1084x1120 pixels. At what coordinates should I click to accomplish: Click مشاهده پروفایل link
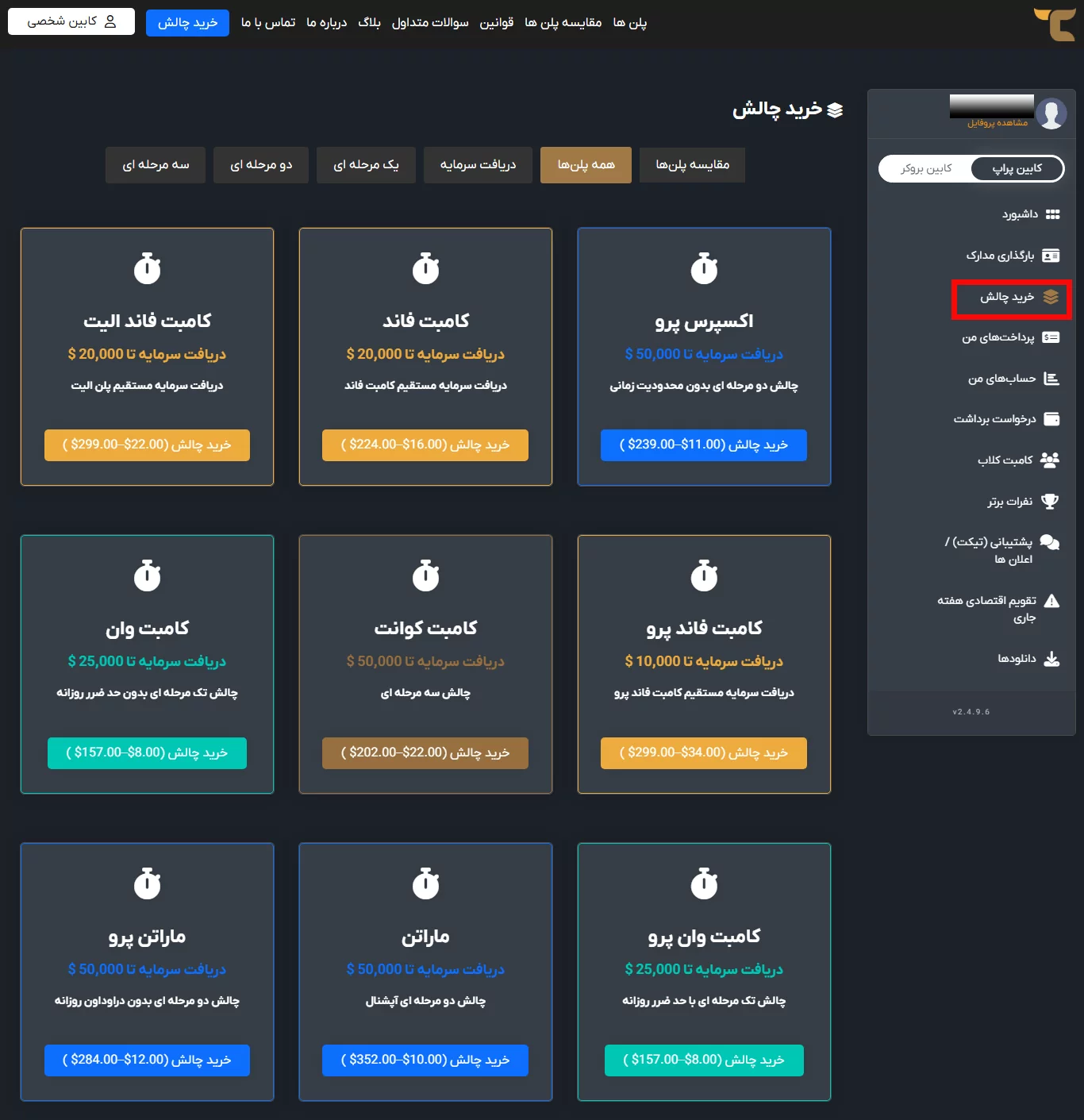(998, 123)
